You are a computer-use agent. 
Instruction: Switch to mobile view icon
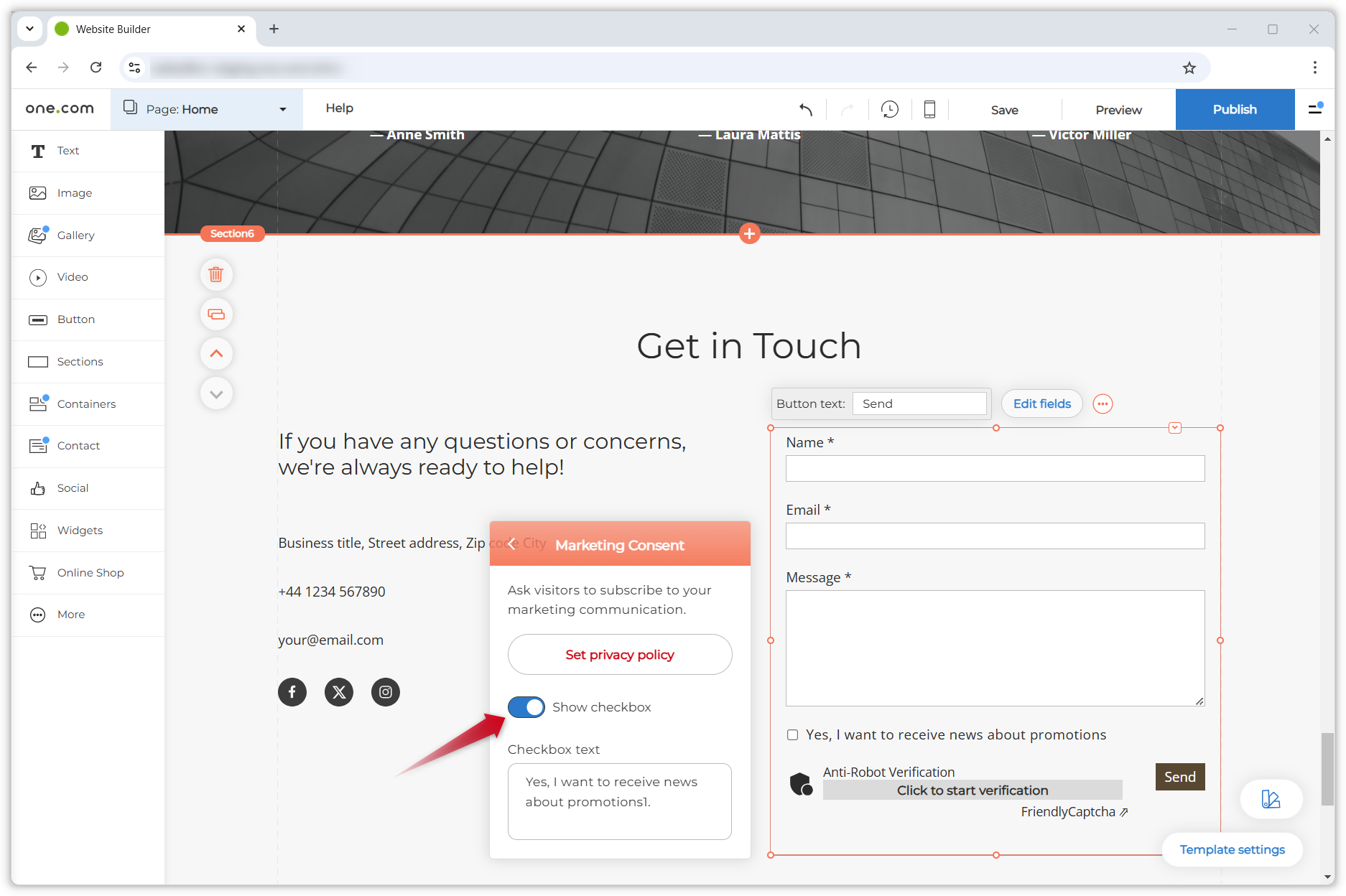(x=929, y=109)
